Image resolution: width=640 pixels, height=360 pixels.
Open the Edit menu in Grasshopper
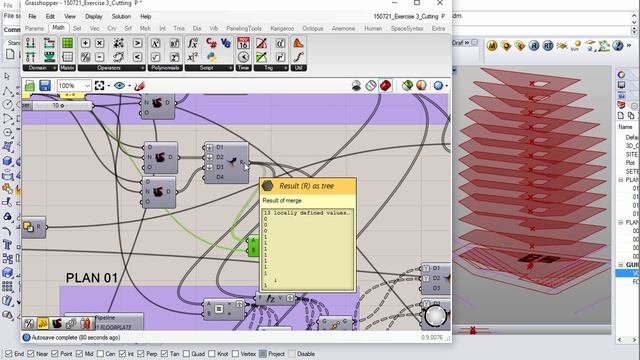click(x=50, y=16)
